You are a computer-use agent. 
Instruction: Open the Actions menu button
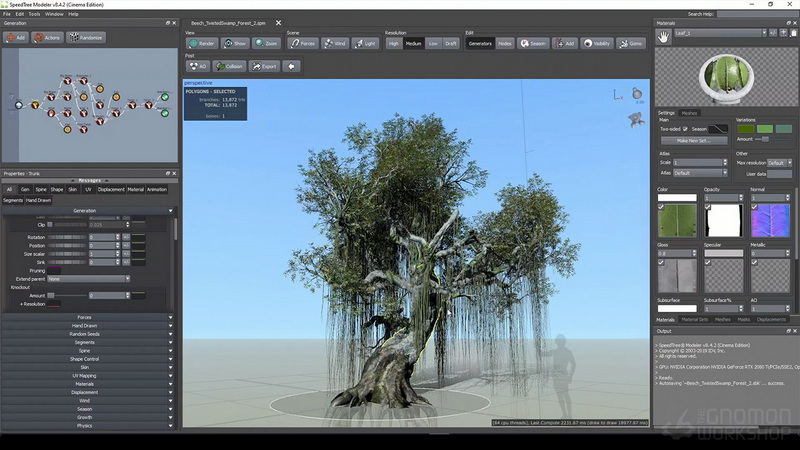tap(47, 37)
